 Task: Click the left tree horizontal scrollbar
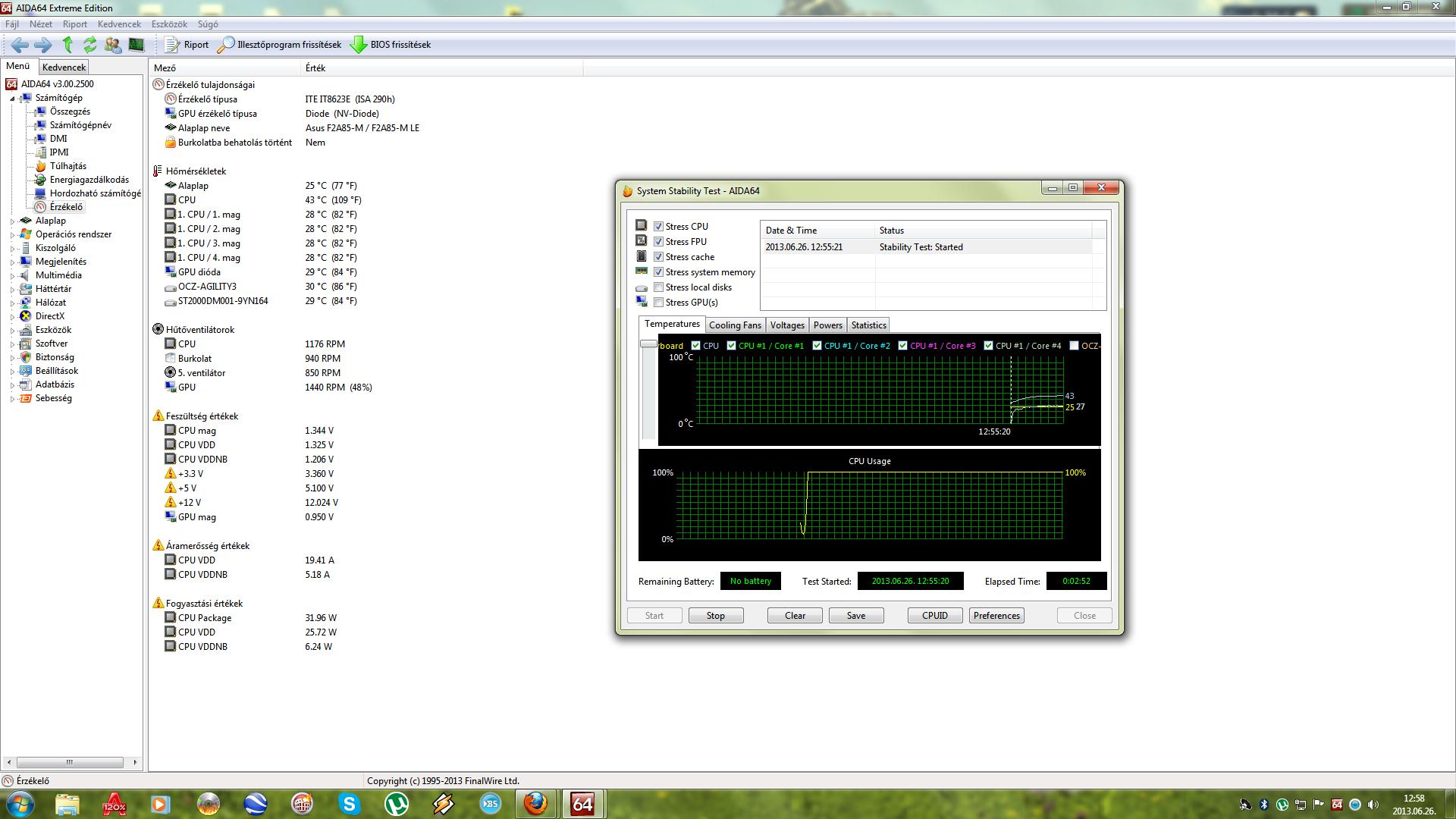[x=69, y=762]
